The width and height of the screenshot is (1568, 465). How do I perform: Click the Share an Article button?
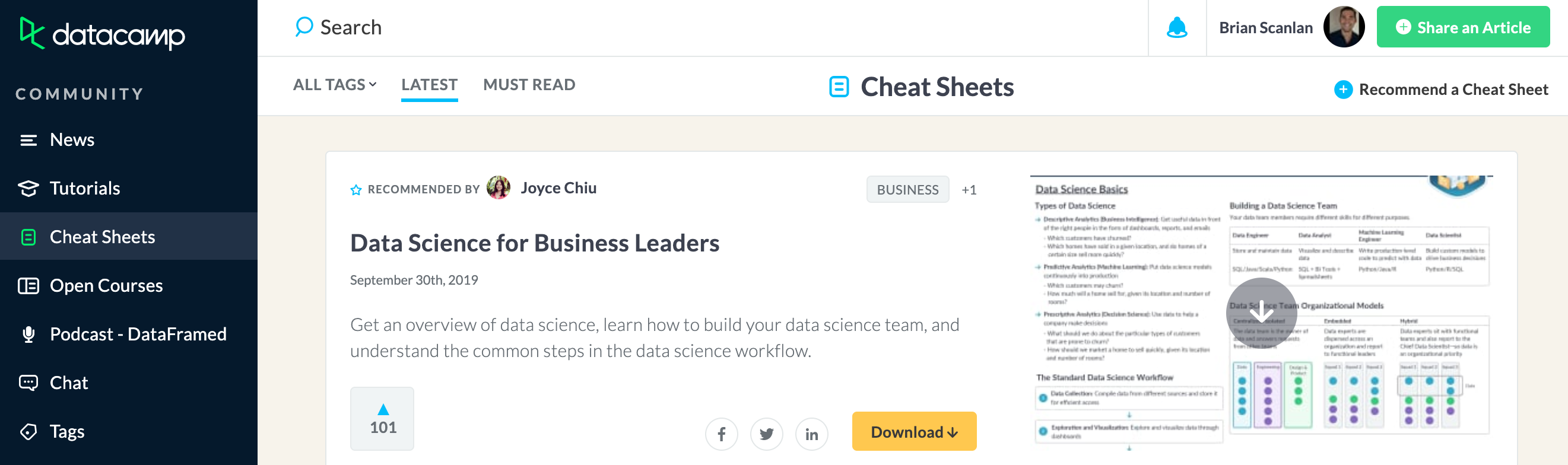[x=1463, y=27]
